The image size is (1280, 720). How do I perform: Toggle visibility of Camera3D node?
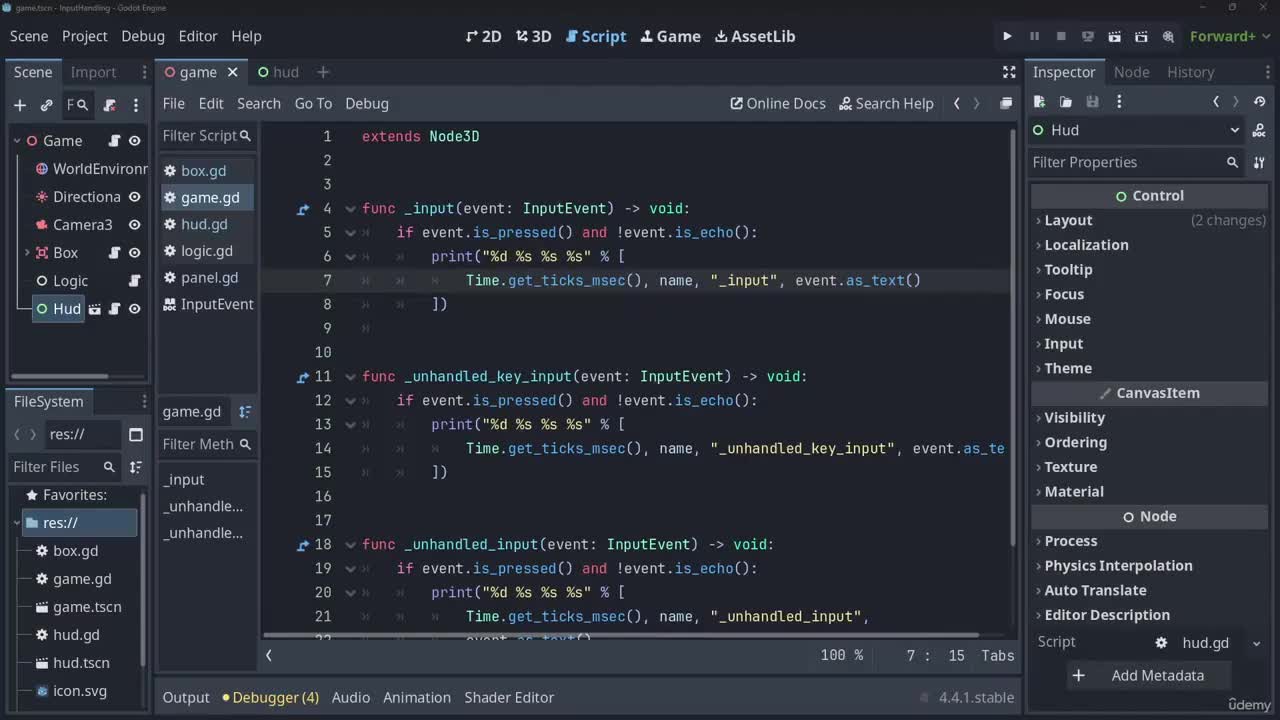point(134,225)
